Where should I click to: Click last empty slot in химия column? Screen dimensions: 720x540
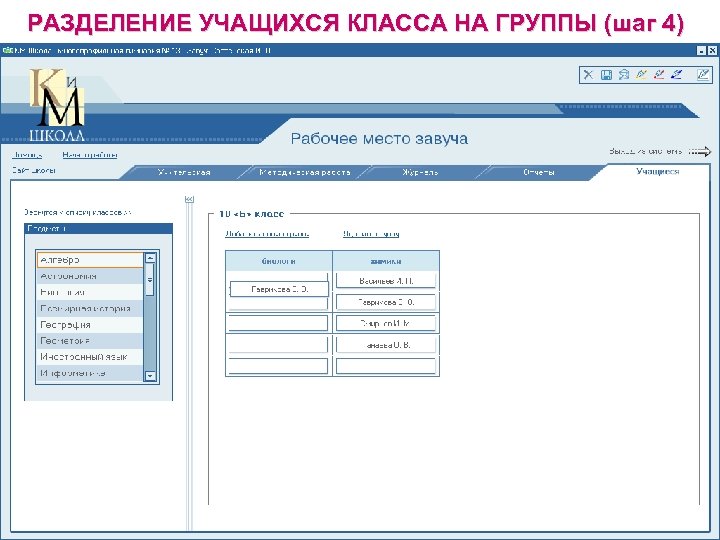pos(386,366)
